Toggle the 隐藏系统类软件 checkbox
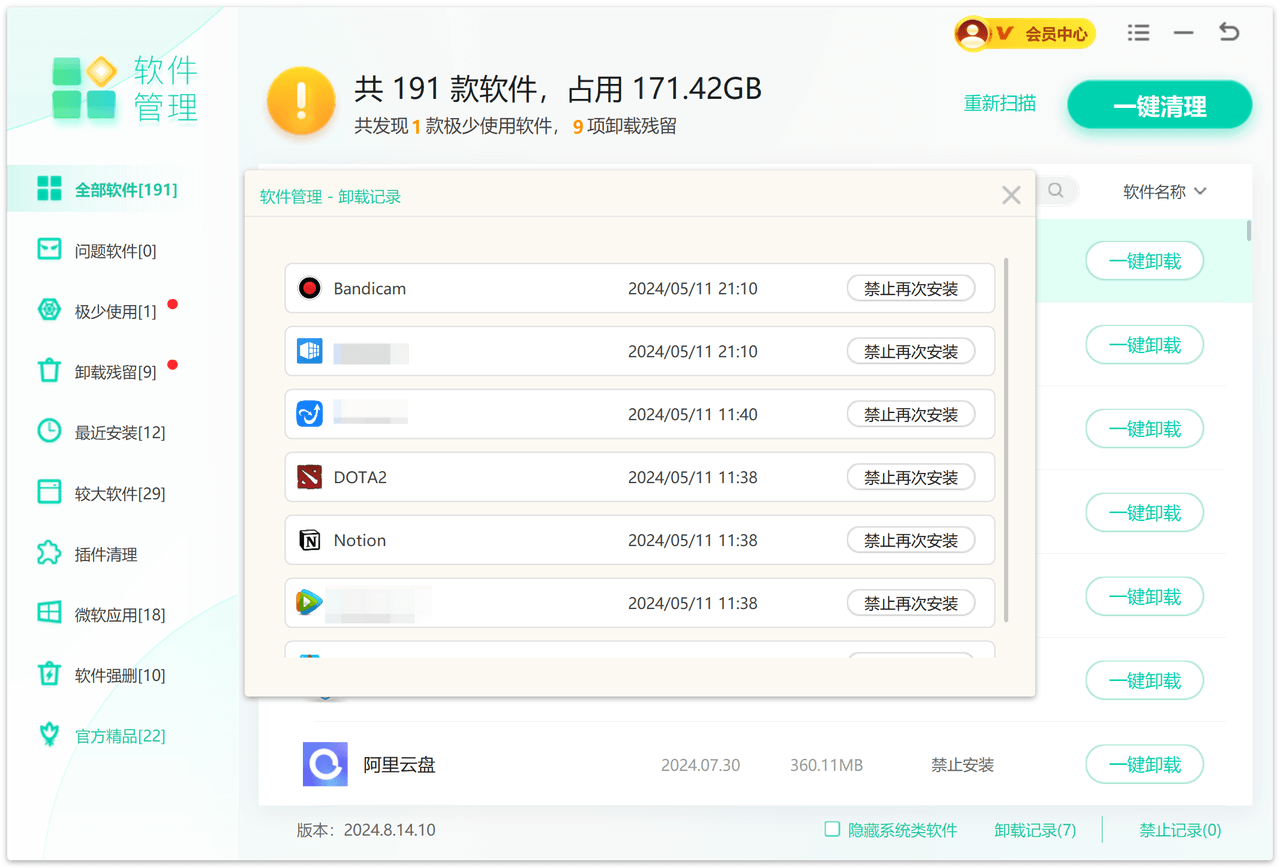The height and width of the screenshot is (868, 1280). (x=832, y=829)
